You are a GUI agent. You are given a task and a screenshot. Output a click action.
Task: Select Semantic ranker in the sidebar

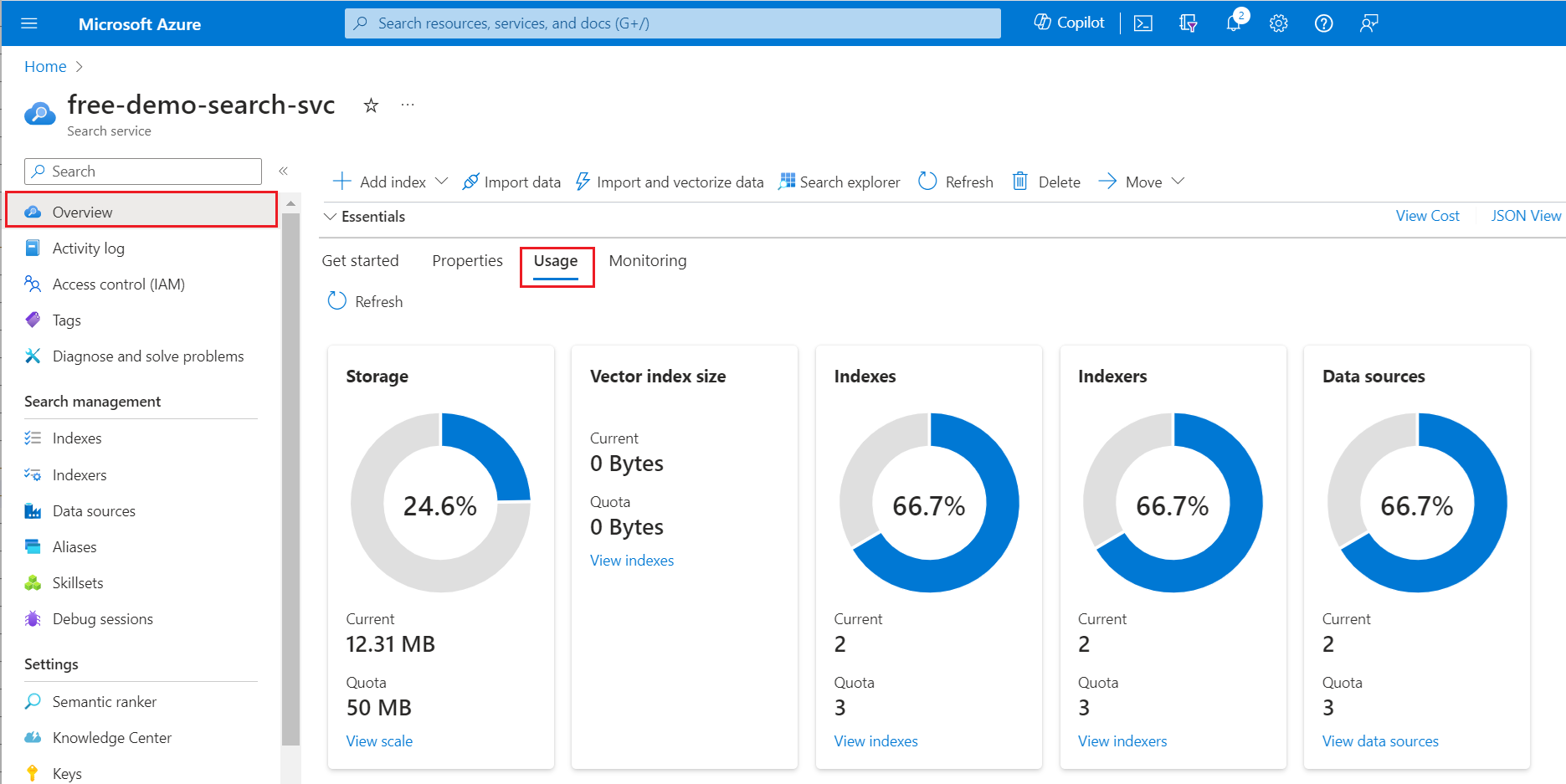point(105,702)
